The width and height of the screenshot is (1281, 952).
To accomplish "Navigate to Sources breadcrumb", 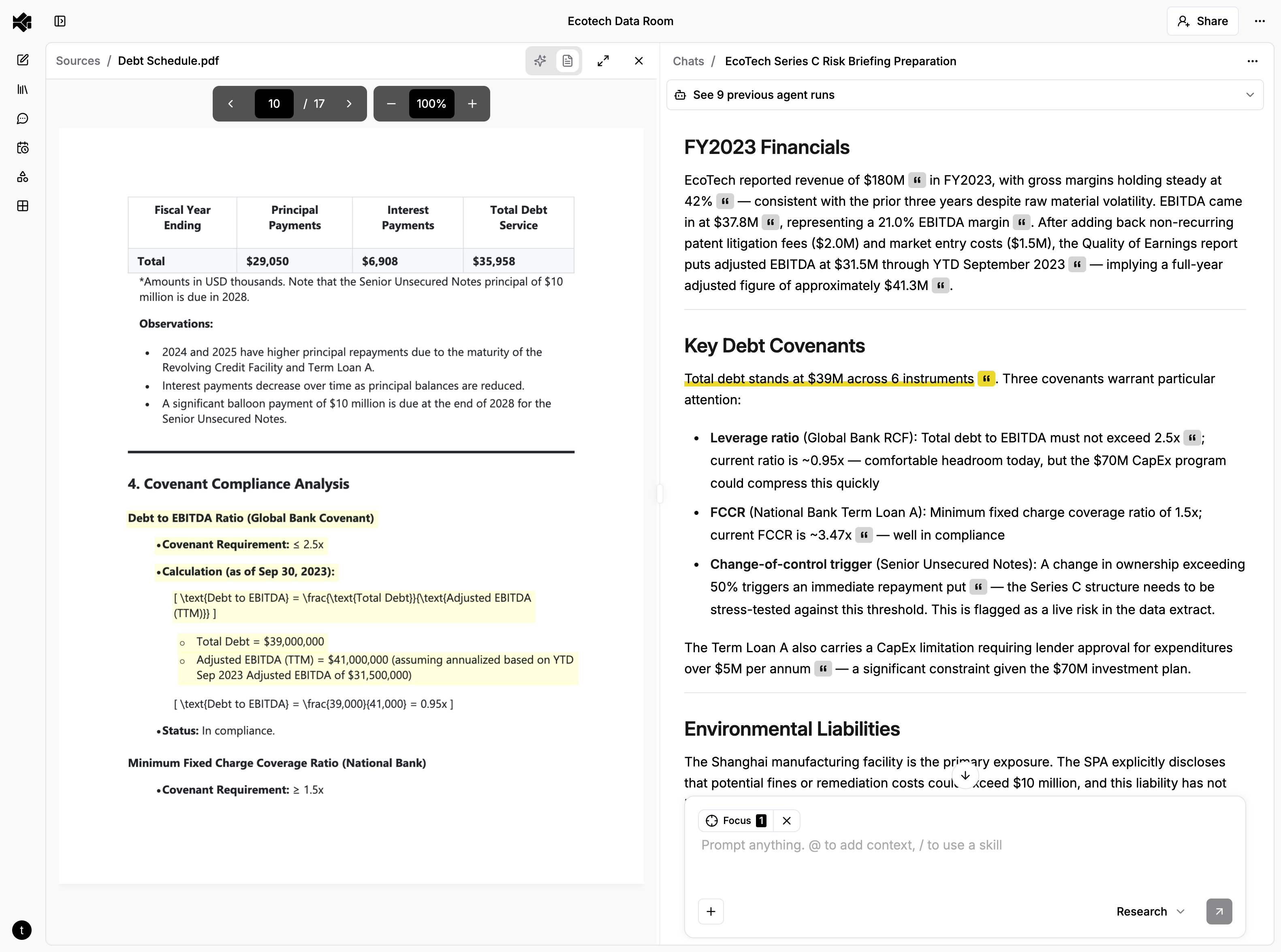I will 78,60.
